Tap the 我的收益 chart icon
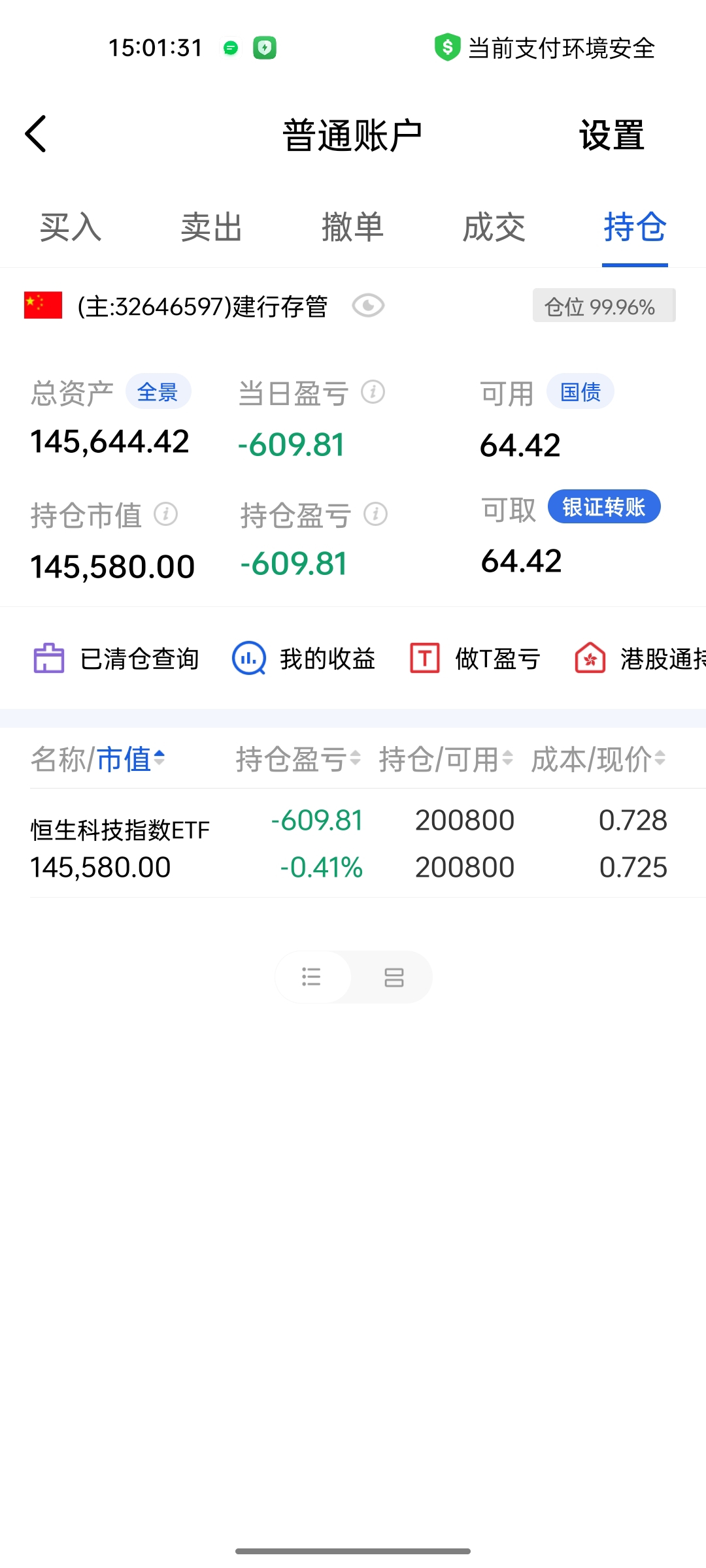 [249, 659]
